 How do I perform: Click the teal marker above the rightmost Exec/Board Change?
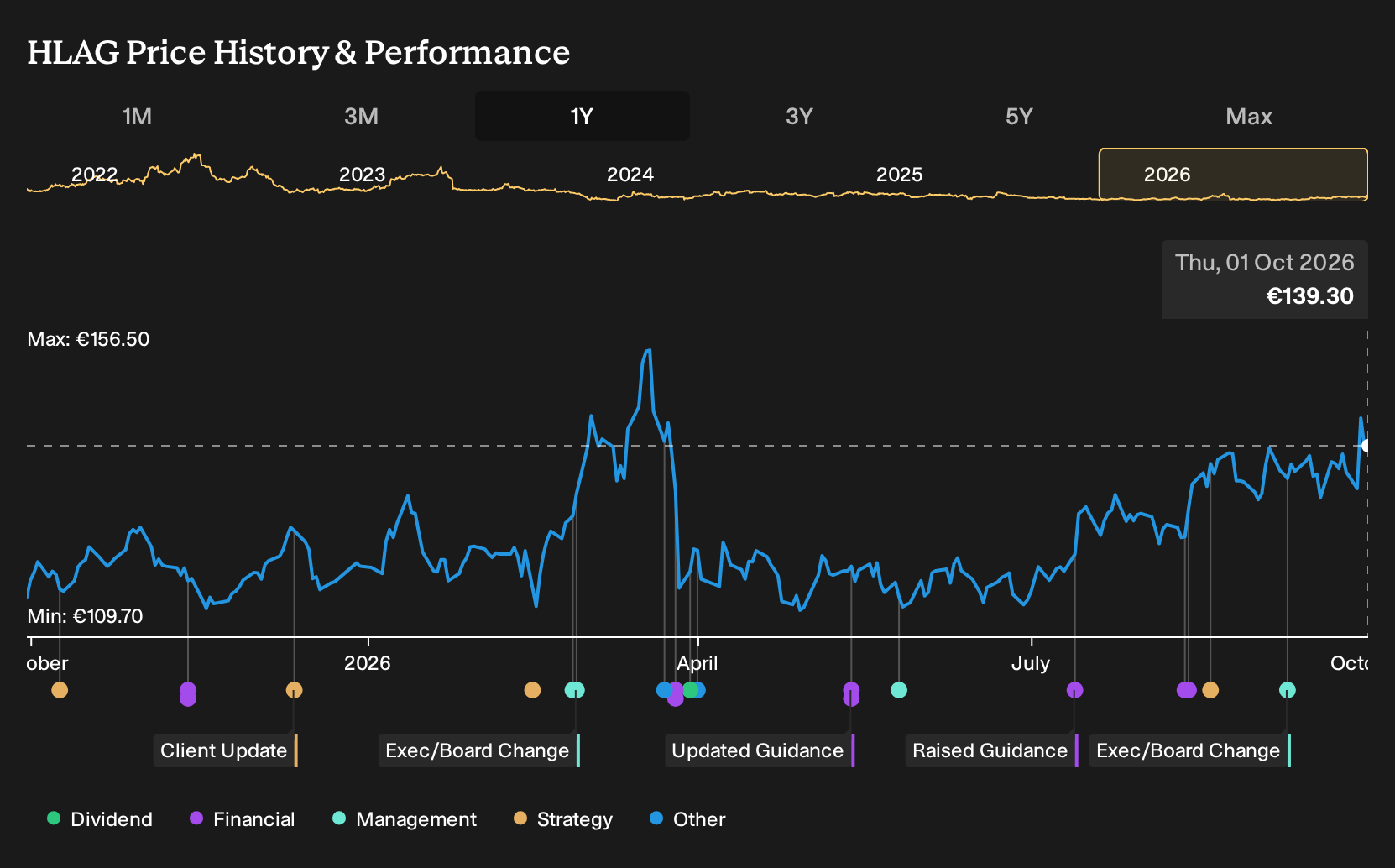pyautogui.click(x=1288, y=690)
